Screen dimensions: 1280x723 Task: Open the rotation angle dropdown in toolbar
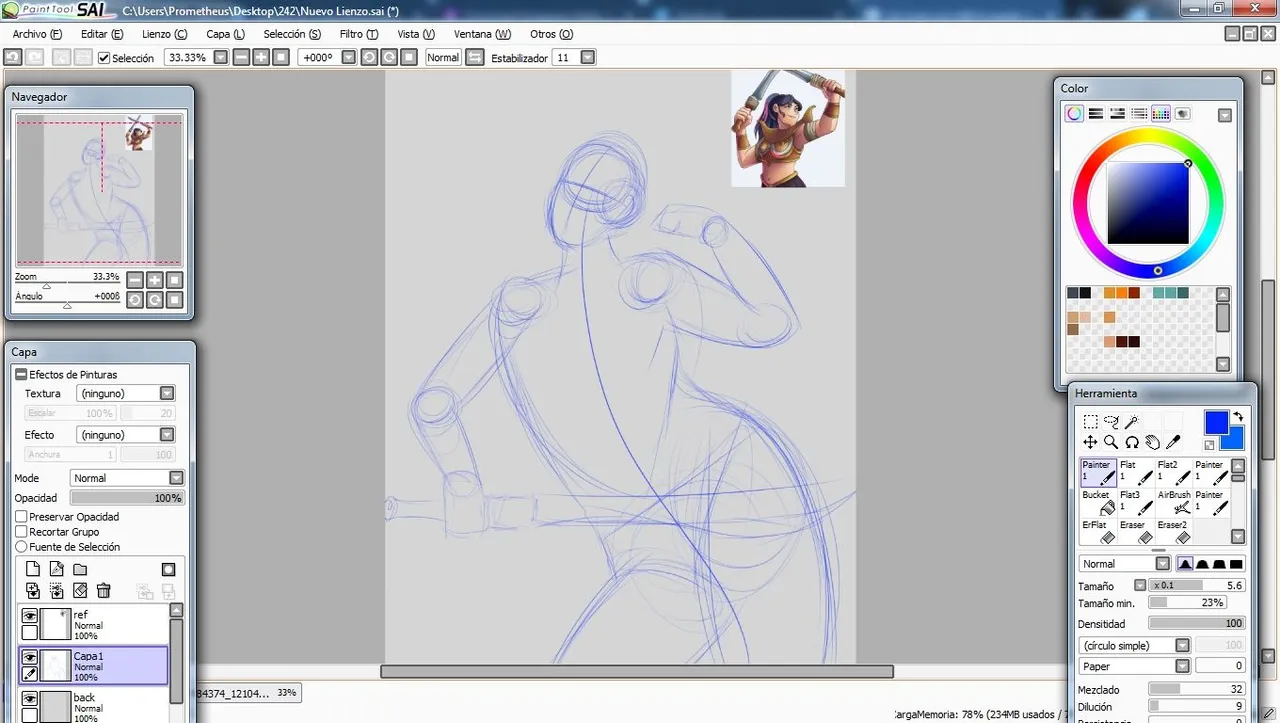point(349,58)
